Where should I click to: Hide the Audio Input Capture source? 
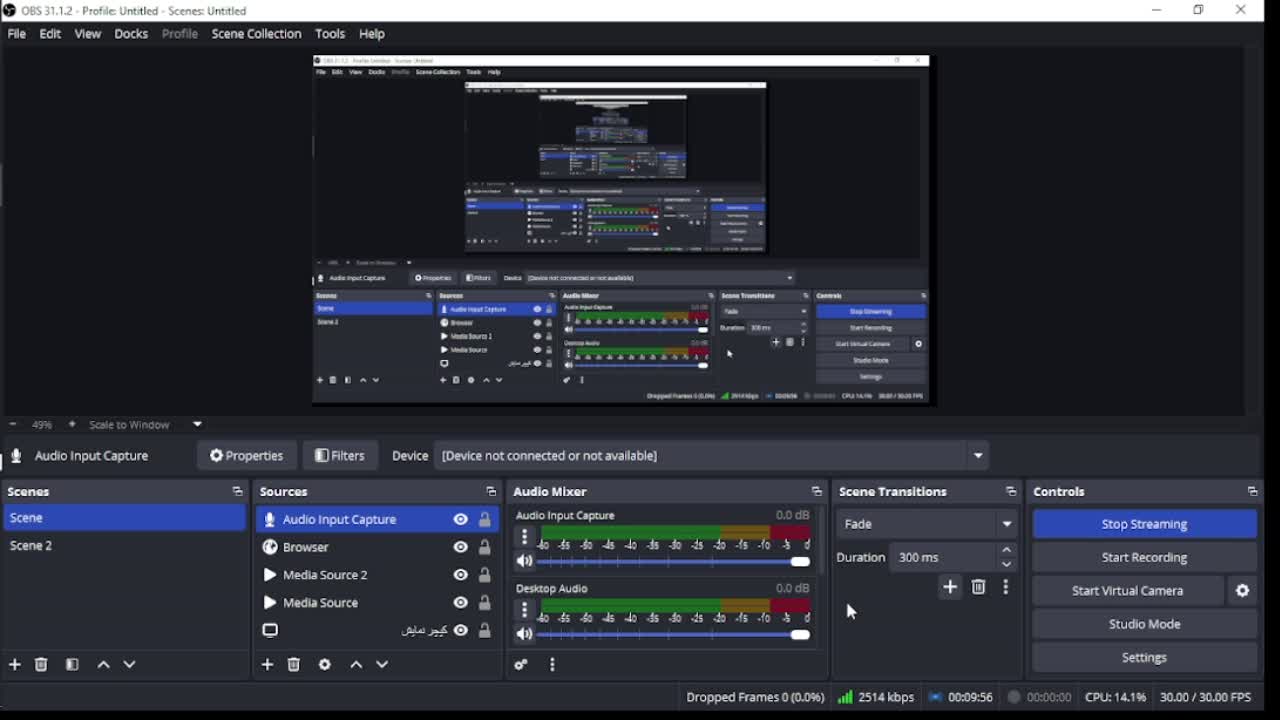coord(460,520)
